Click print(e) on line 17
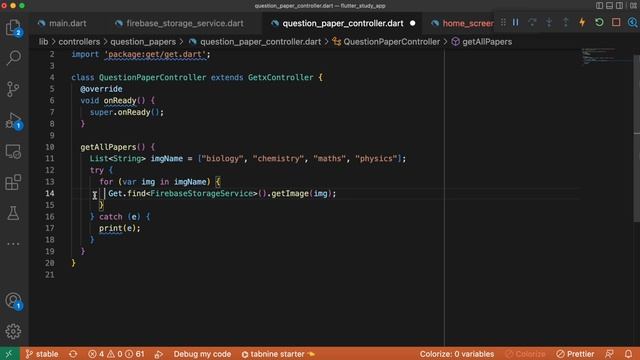This screenshot has width=640, height=360. pos(119,228)
